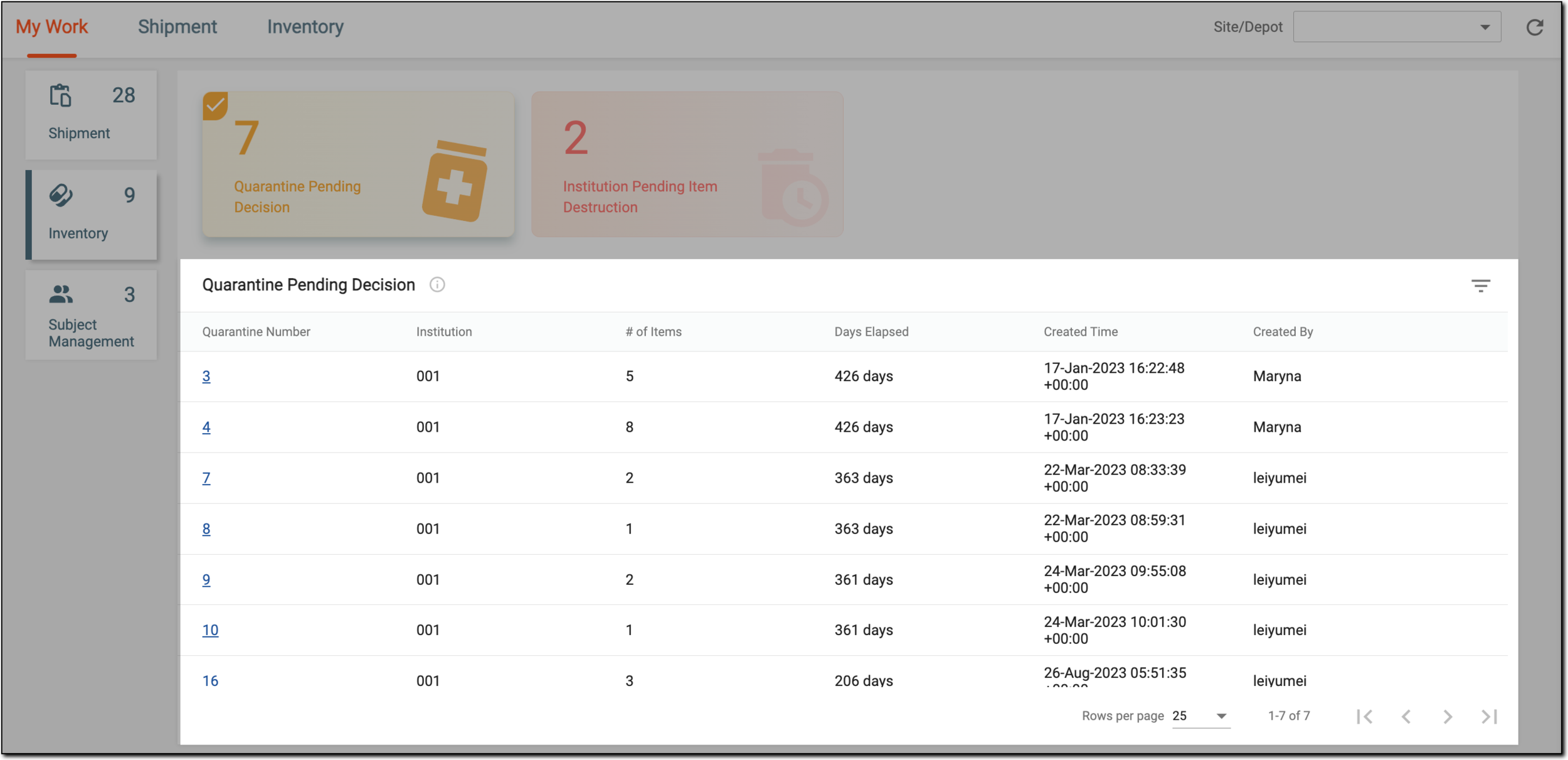Image resolution: width=1568 pixels, height=760 pixels.
Task: Open the Site/Depot dropdown
Action: (x=1396, y=27)
